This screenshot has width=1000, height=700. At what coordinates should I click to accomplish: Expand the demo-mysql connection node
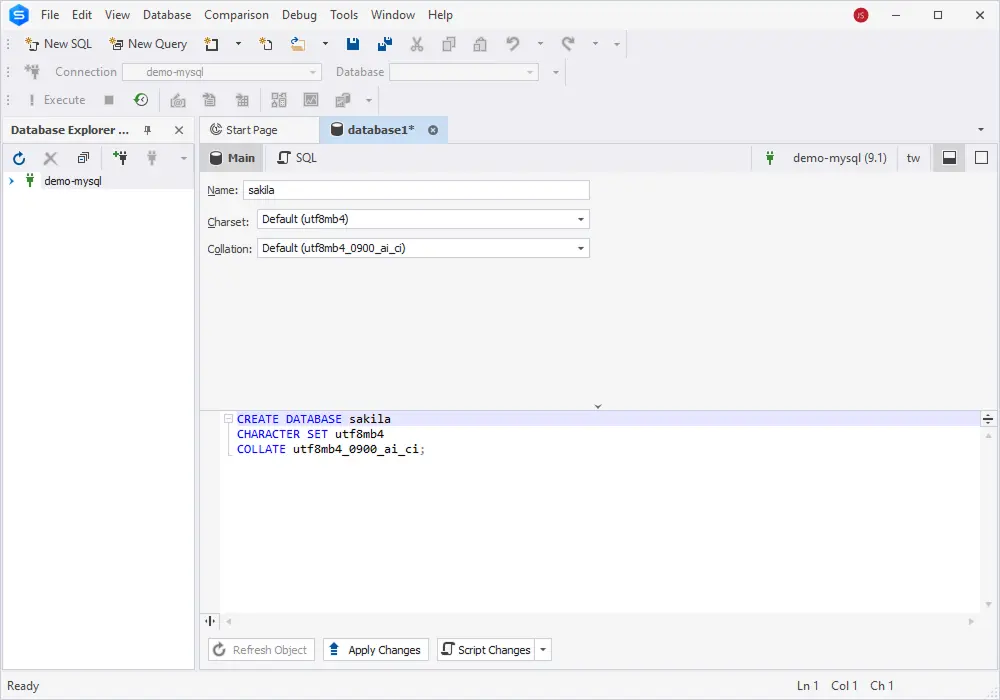point(11,181)
